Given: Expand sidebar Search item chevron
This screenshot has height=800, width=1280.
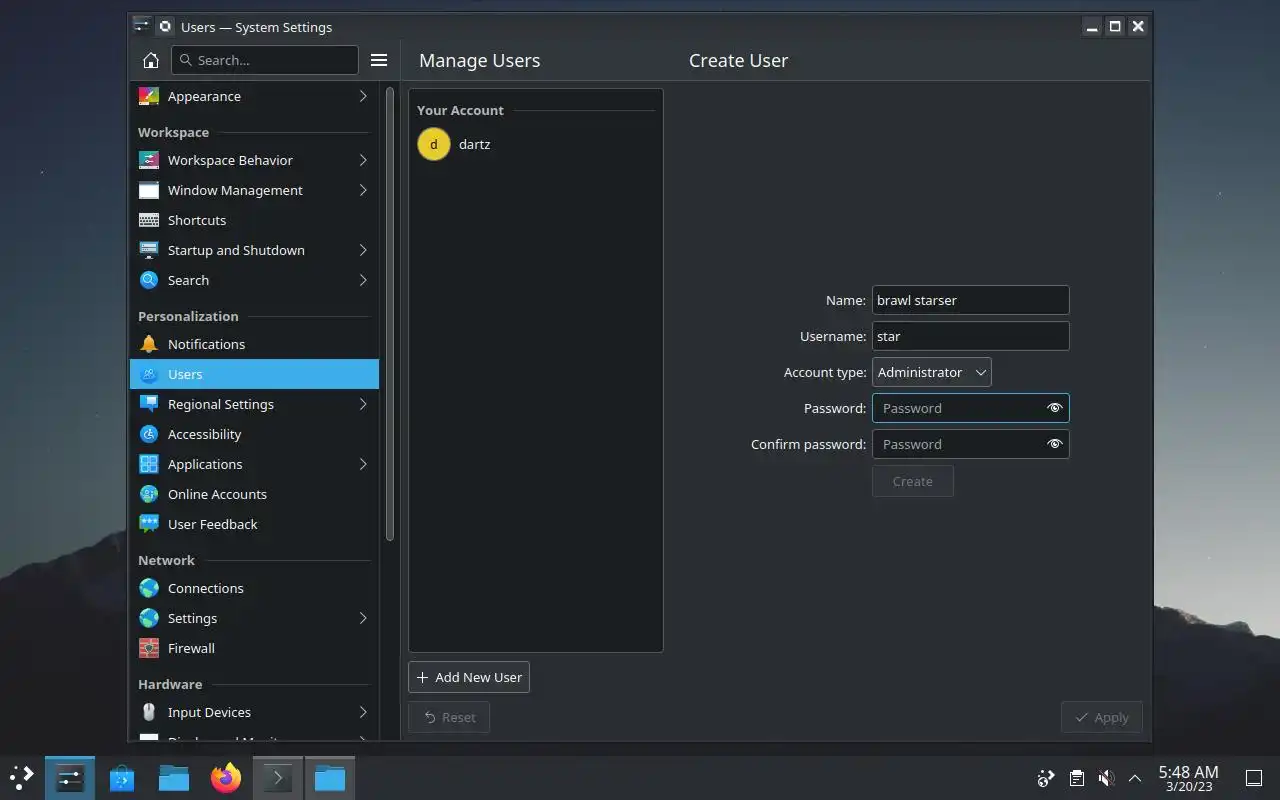Looking at the screenshot, I should pyautogui.click(x=363, y=280).
